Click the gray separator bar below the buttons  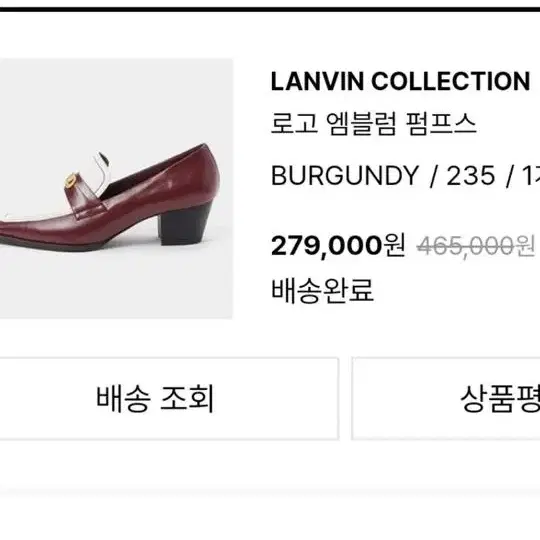pos(270,492)
